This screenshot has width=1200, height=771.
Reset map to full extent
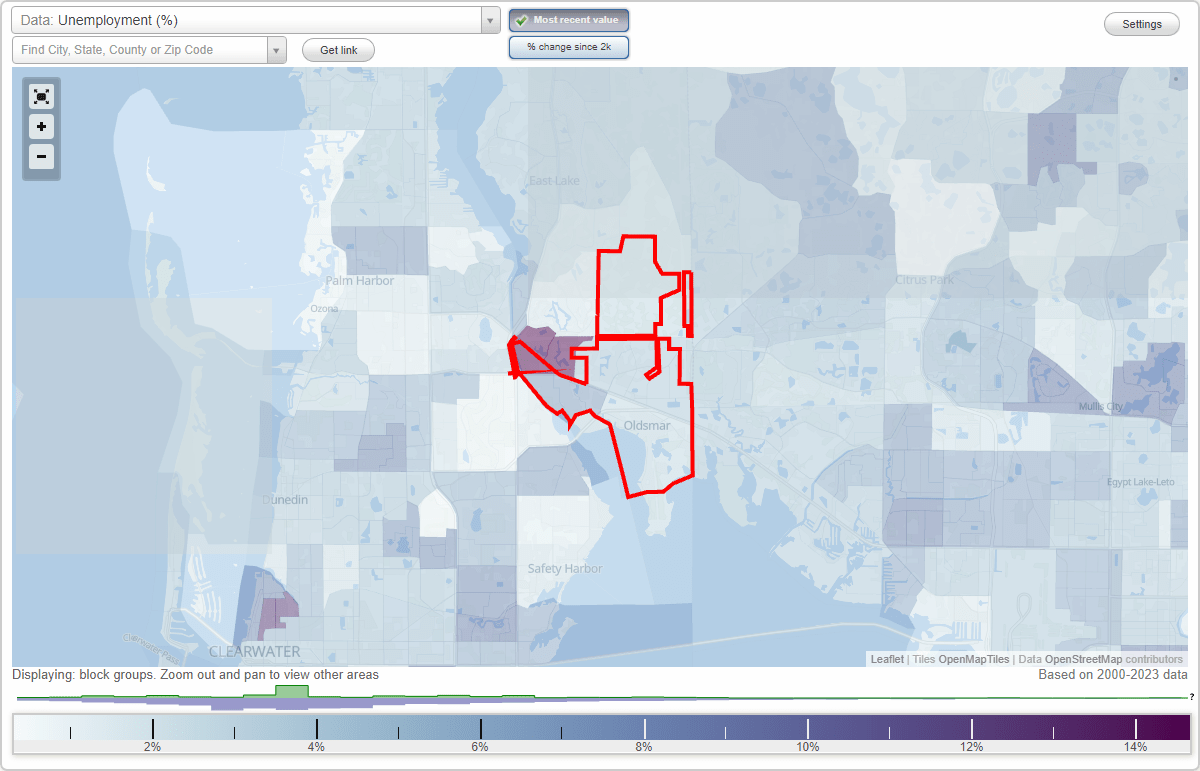click(41, 96)
